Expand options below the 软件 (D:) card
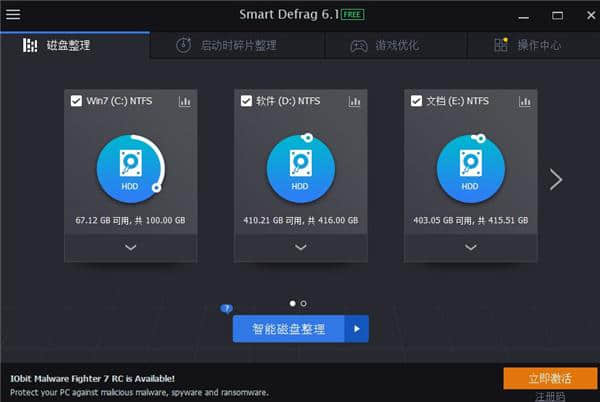The image size is (600, 402). pyautogui.click(x=300, y=248)
